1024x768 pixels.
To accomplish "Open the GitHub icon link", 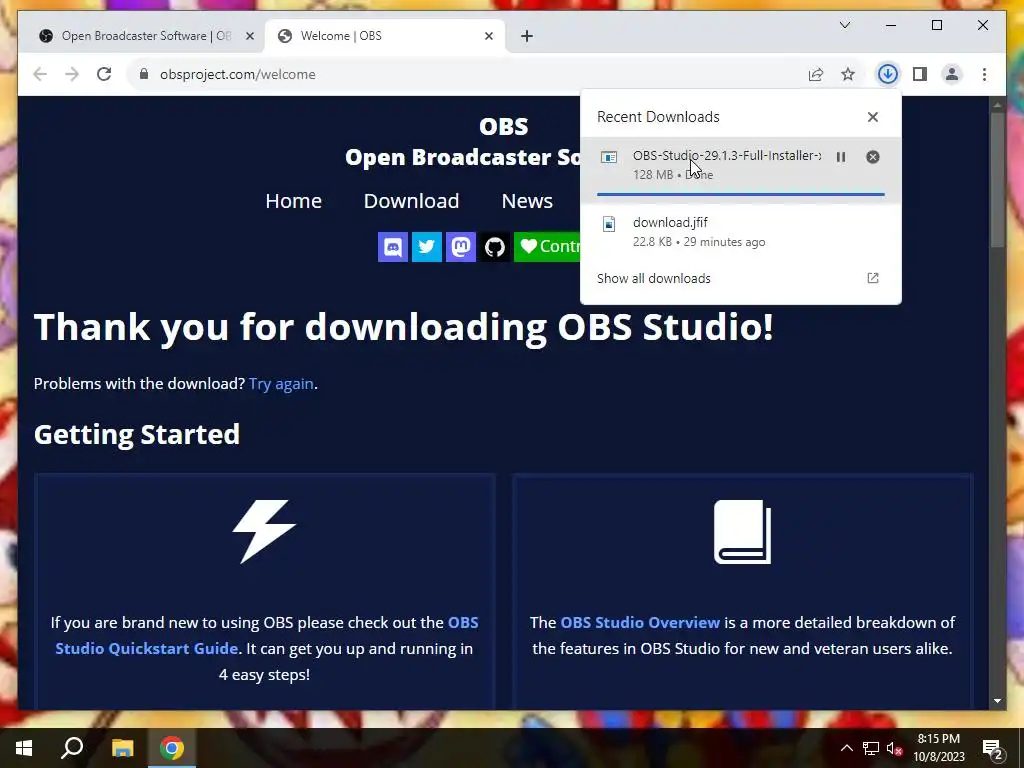I will click(x=494, y=247).
